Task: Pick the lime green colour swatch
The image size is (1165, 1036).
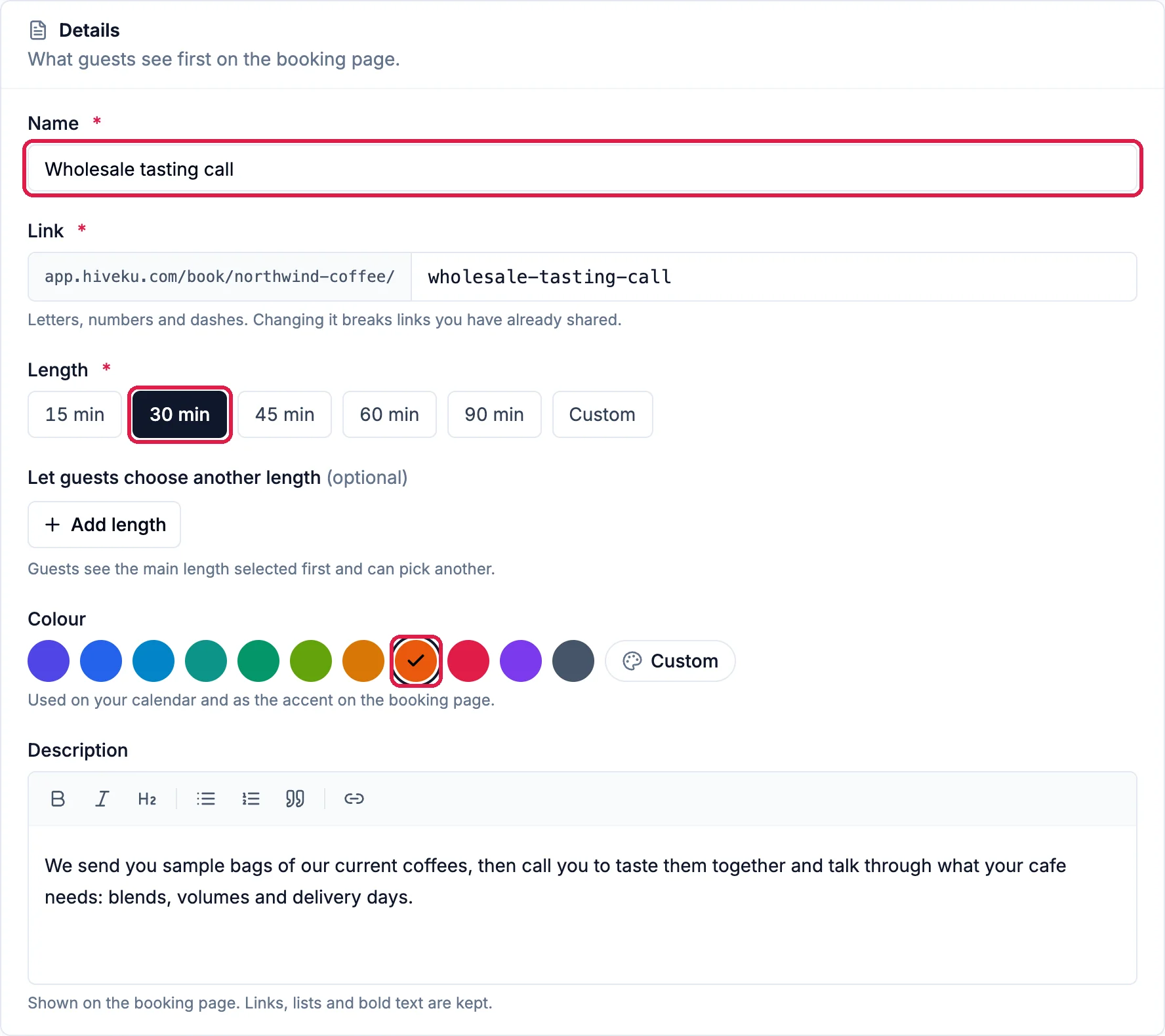Action: click(x=311, y=661)
